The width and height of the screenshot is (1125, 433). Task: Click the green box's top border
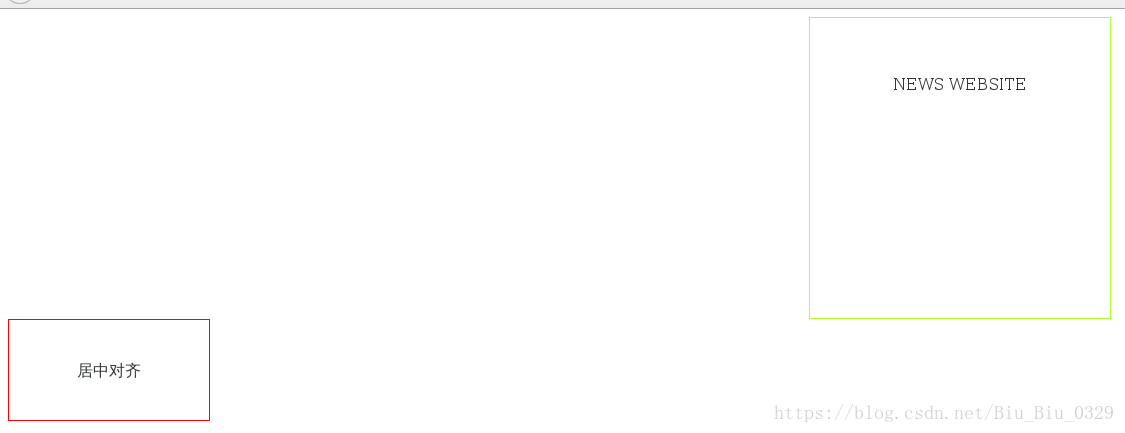click(959, 18)
